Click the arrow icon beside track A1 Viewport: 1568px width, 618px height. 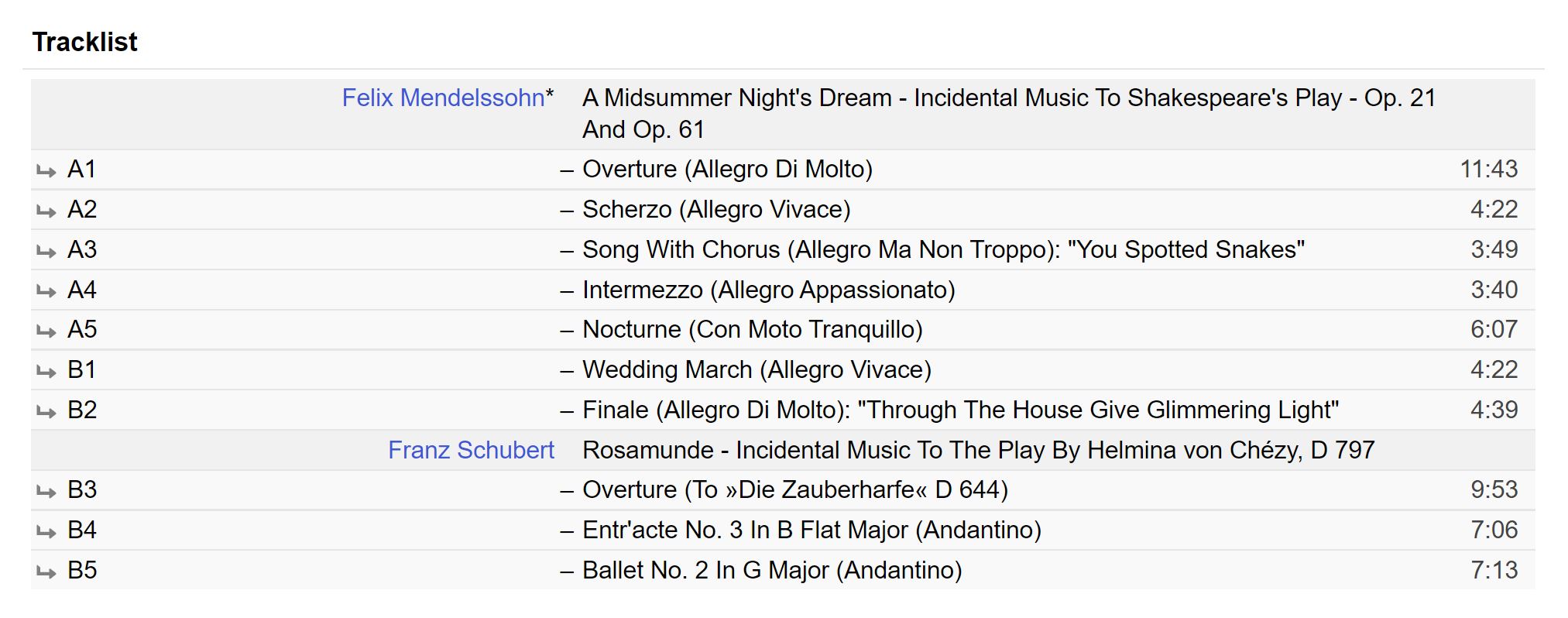click(x=46, y=171)
